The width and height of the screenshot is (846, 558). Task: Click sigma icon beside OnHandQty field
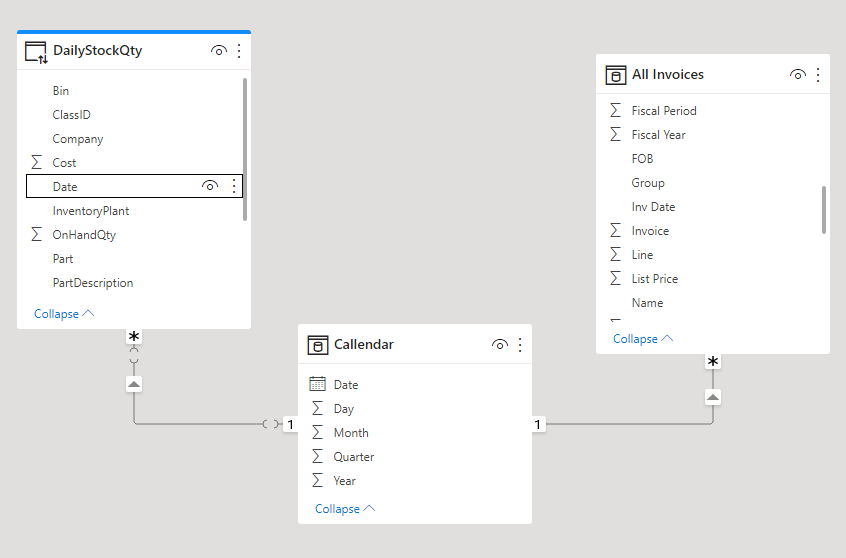coord(36,234)
